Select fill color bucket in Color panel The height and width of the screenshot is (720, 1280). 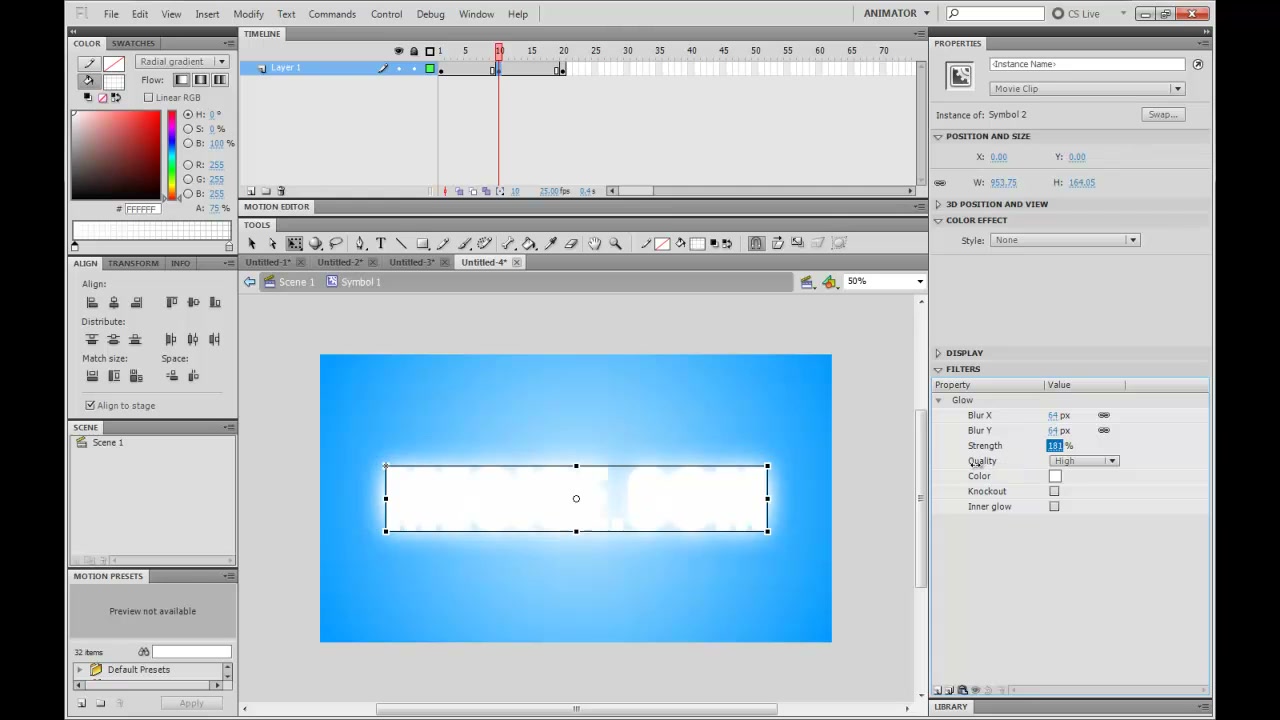[89, 81]
